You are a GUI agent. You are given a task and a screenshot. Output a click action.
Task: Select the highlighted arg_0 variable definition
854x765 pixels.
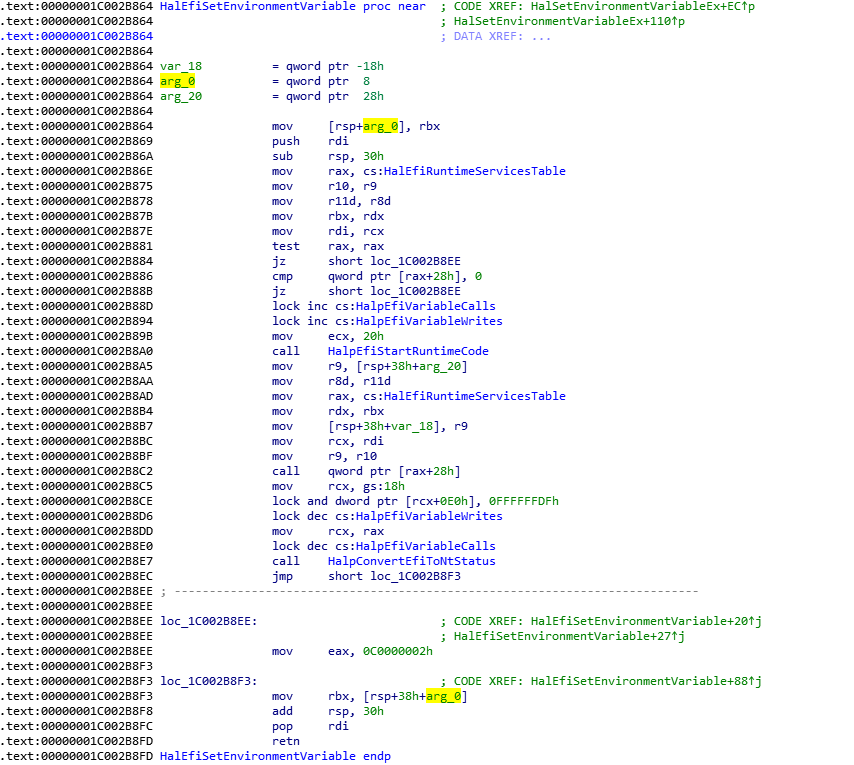(178, 81)
